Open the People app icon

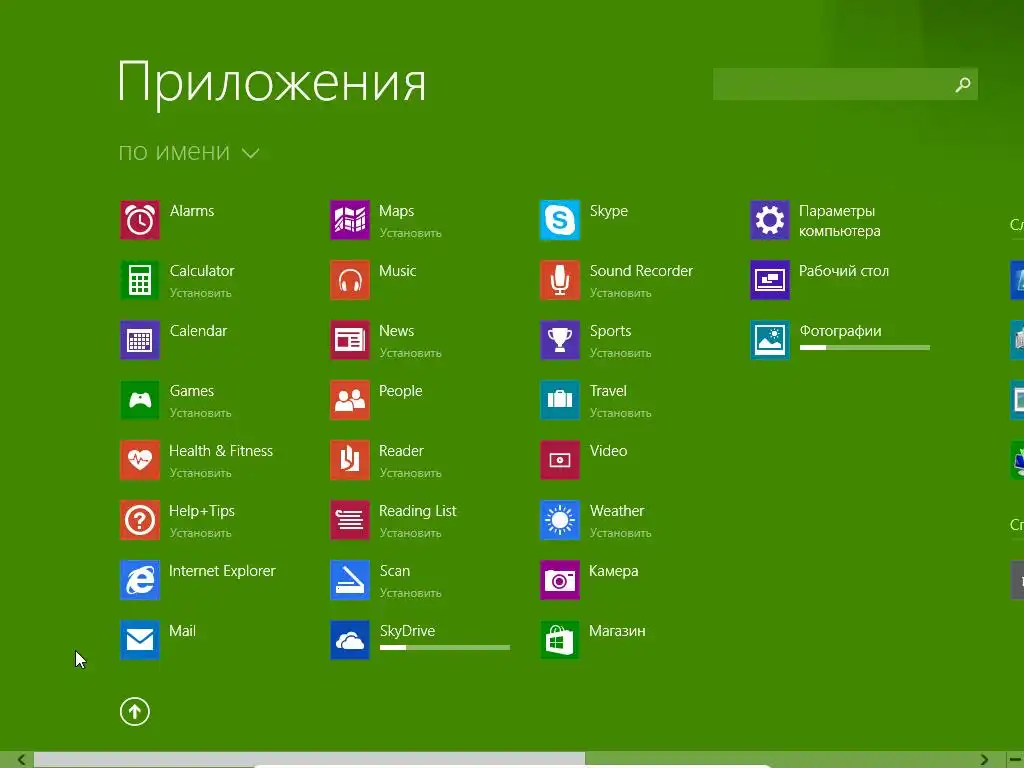350,400
